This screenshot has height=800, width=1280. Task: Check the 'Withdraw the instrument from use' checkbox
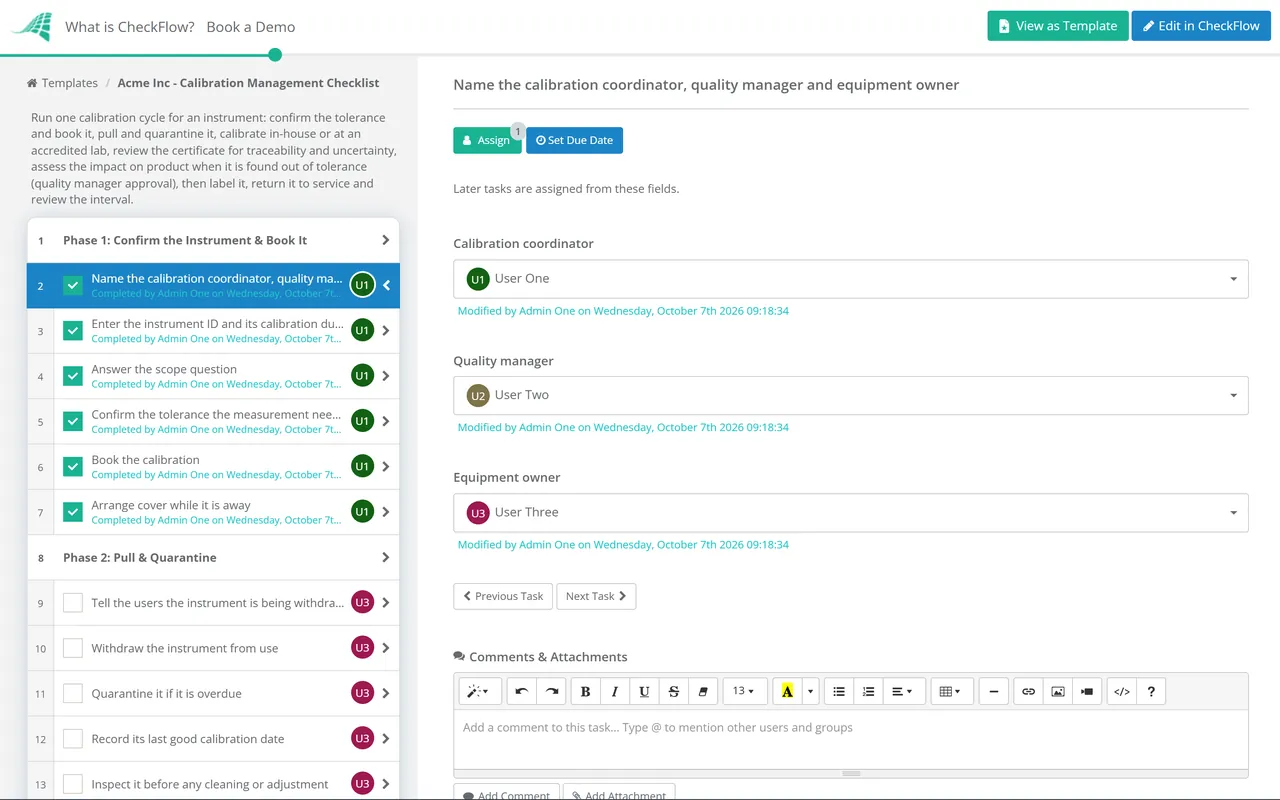[x=73, y=648]
